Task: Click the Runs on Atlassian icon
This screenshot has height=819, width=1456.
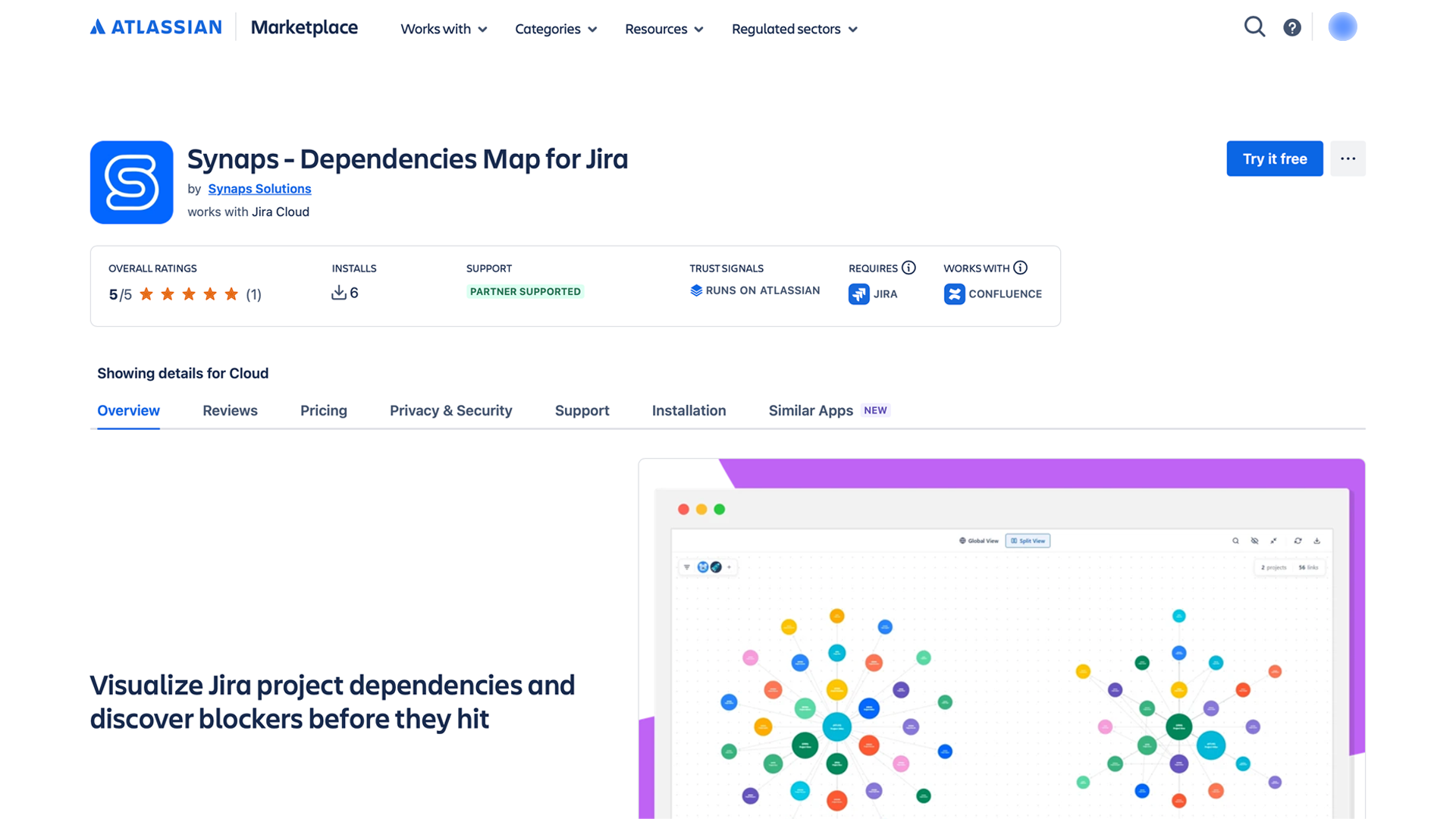Action: click(x=696, y=290)
